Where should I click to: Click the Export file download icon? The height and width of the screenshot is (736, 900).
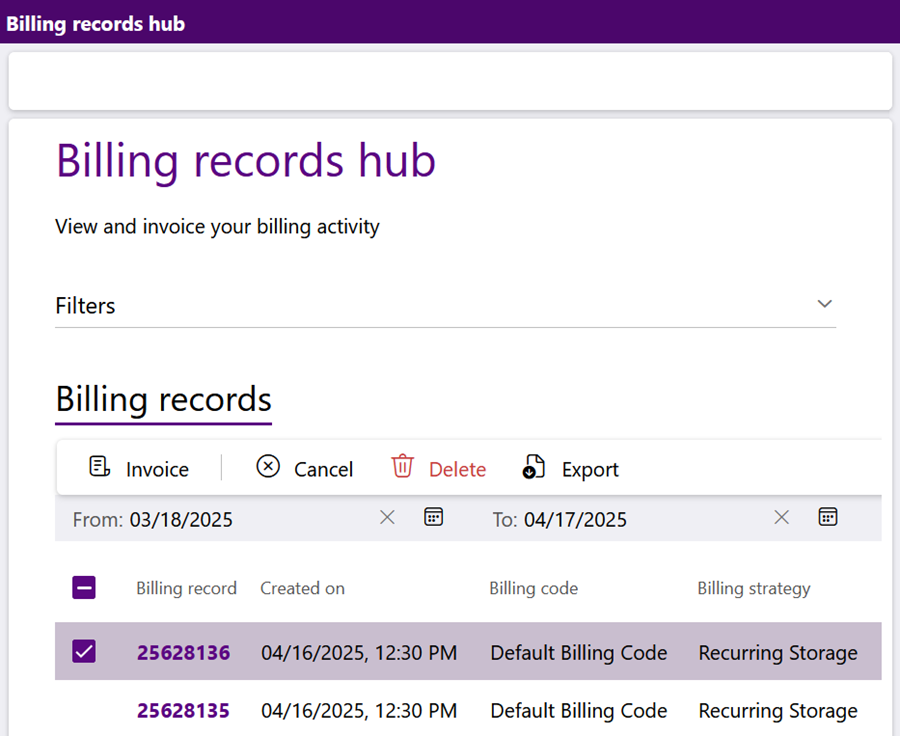pyautogui.click(x=533, y=467)
